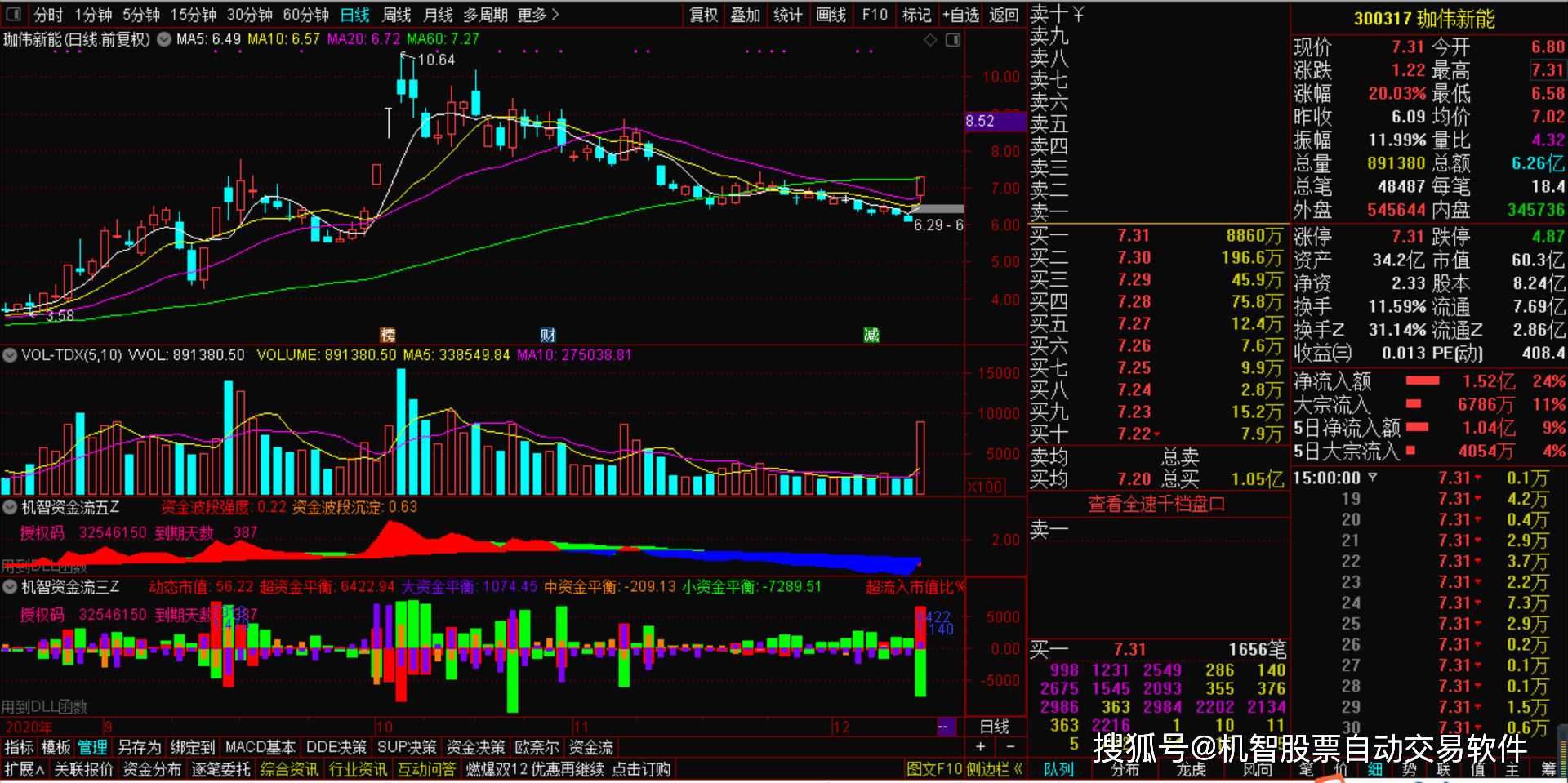Switch to 月线 monthly chart
This screenshot has height=783, width=1568.
[438, 15]
